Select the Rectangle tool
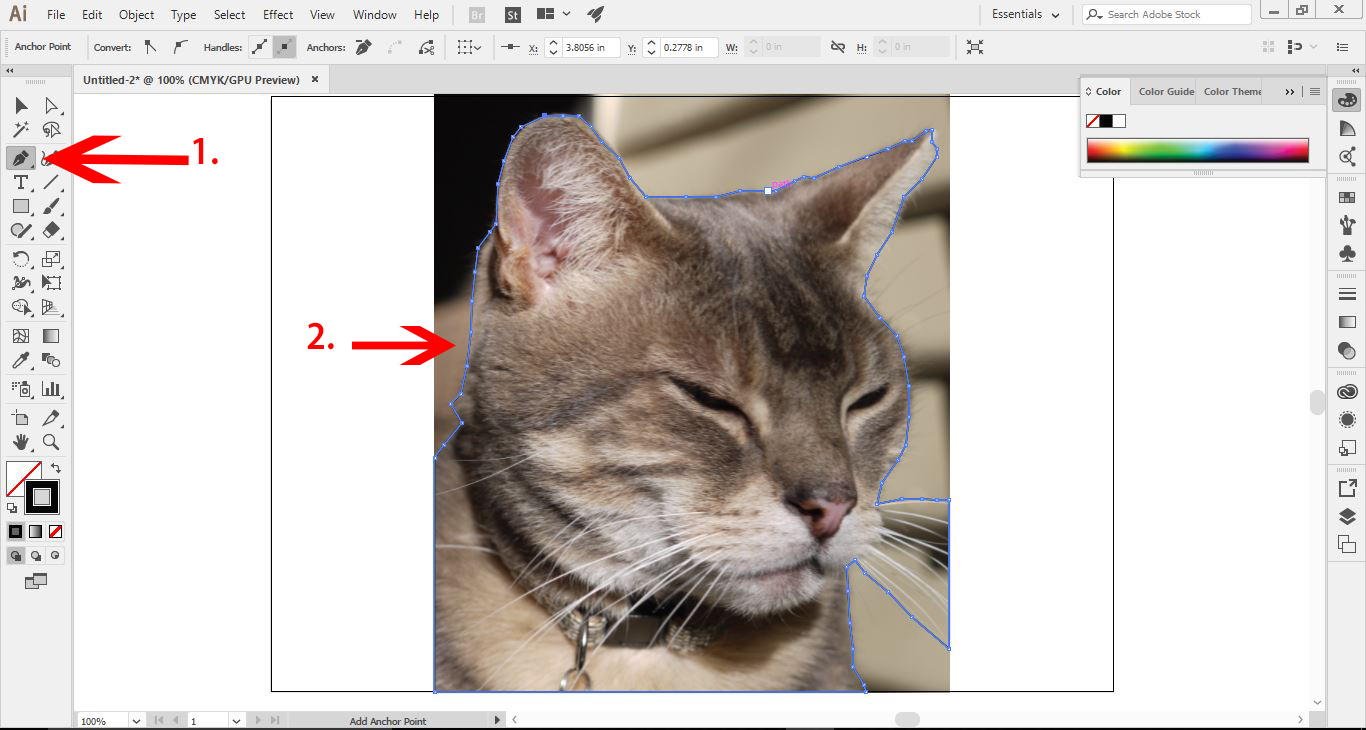This screenshot has height=730, width=1366. click(20, 206)
